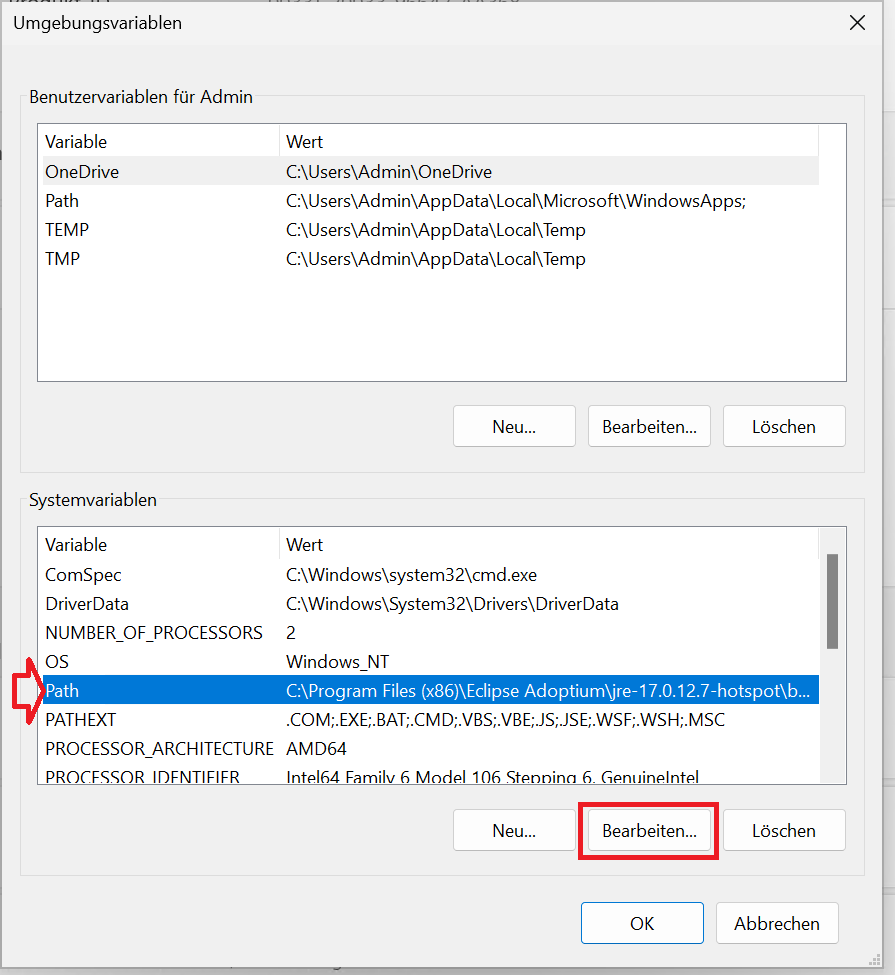This screenshot has width=895, height=975.
Task: Click the C:\Users\Admin\OneDrive value
Action: click(x=389, y=172)
